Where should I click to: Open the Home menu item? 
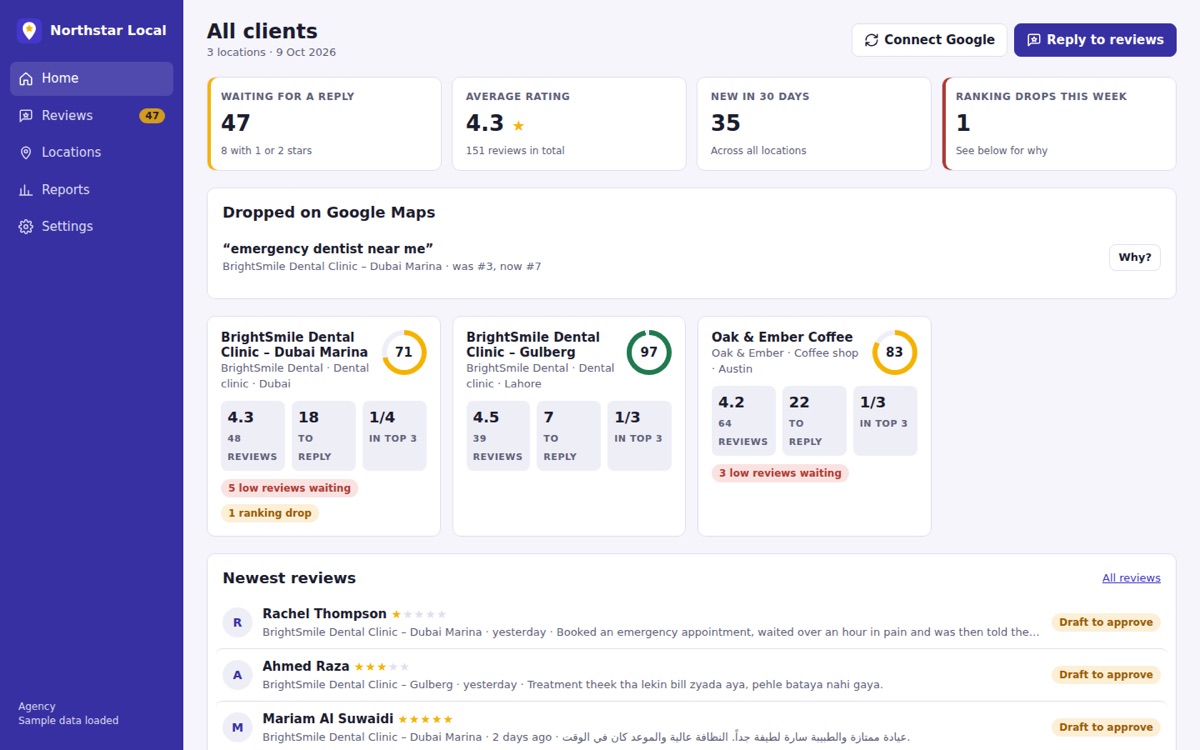click(x=92, y=78)
